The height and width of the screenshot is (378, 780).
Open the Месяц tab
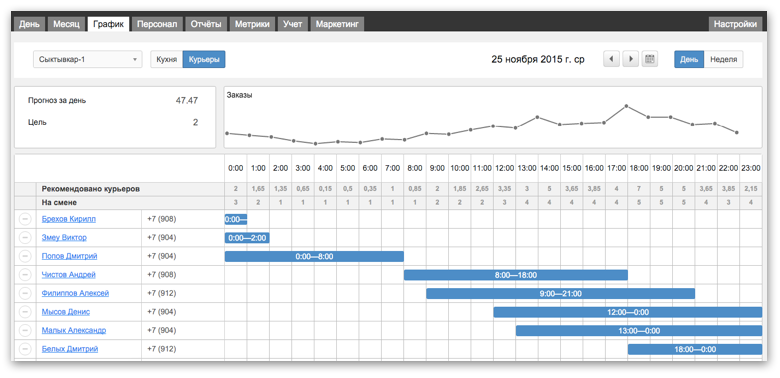coord(66,24)
